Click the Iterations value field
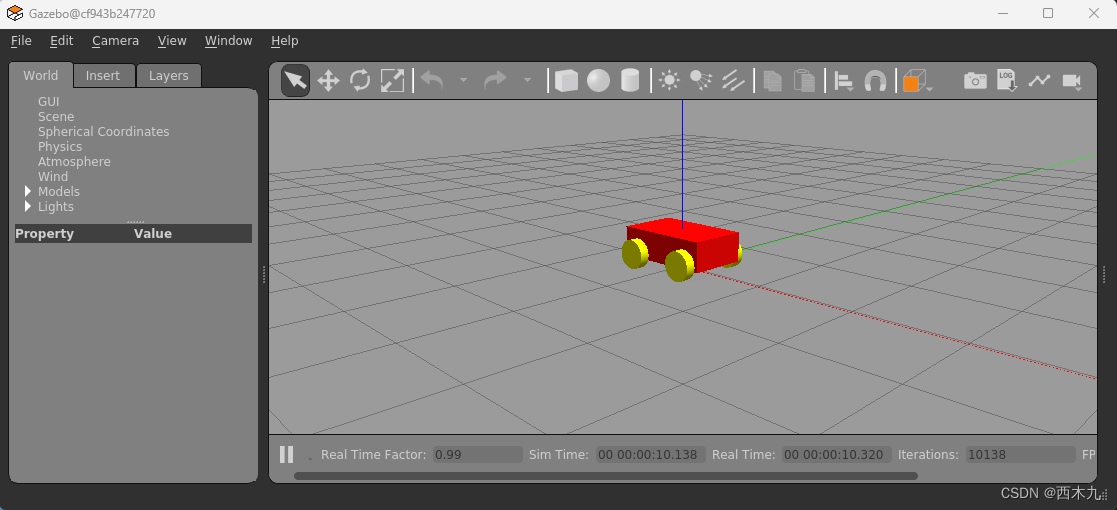Image resolution: width=1117 pixels, height=510 pixels. [x=1020, y=454]
